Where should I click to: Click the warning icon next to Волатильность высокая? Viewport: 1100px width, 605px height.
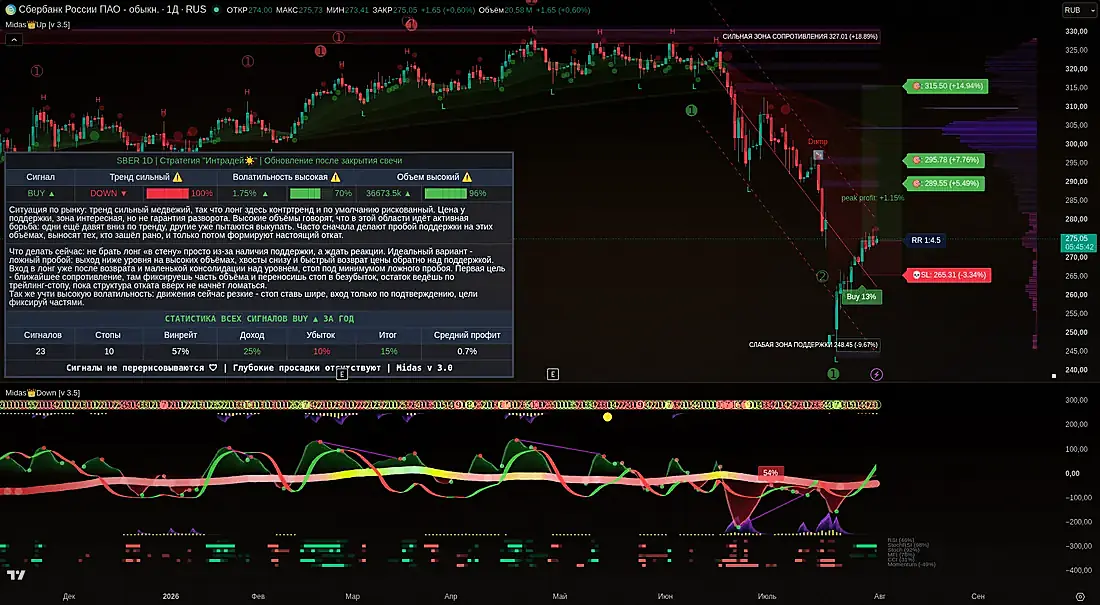[335, 178]
